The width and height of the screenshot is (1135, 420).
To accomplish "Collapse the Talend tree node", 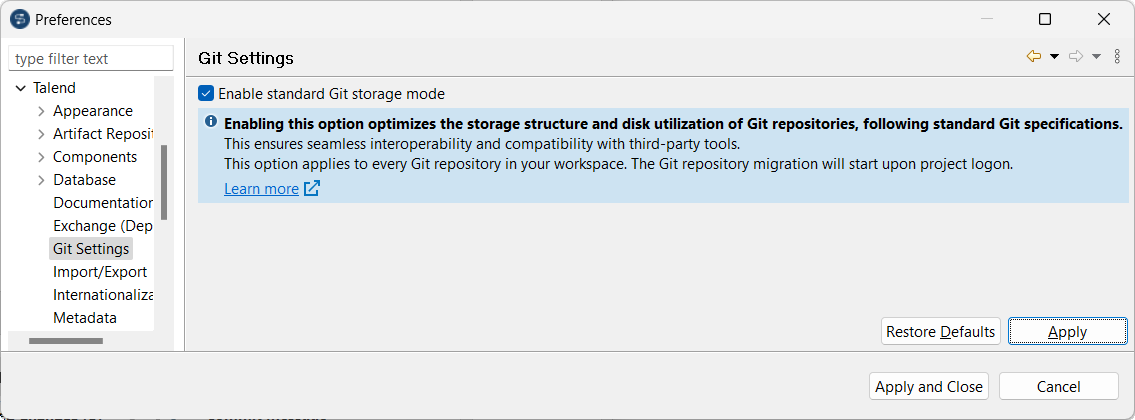I will (21, 88).
